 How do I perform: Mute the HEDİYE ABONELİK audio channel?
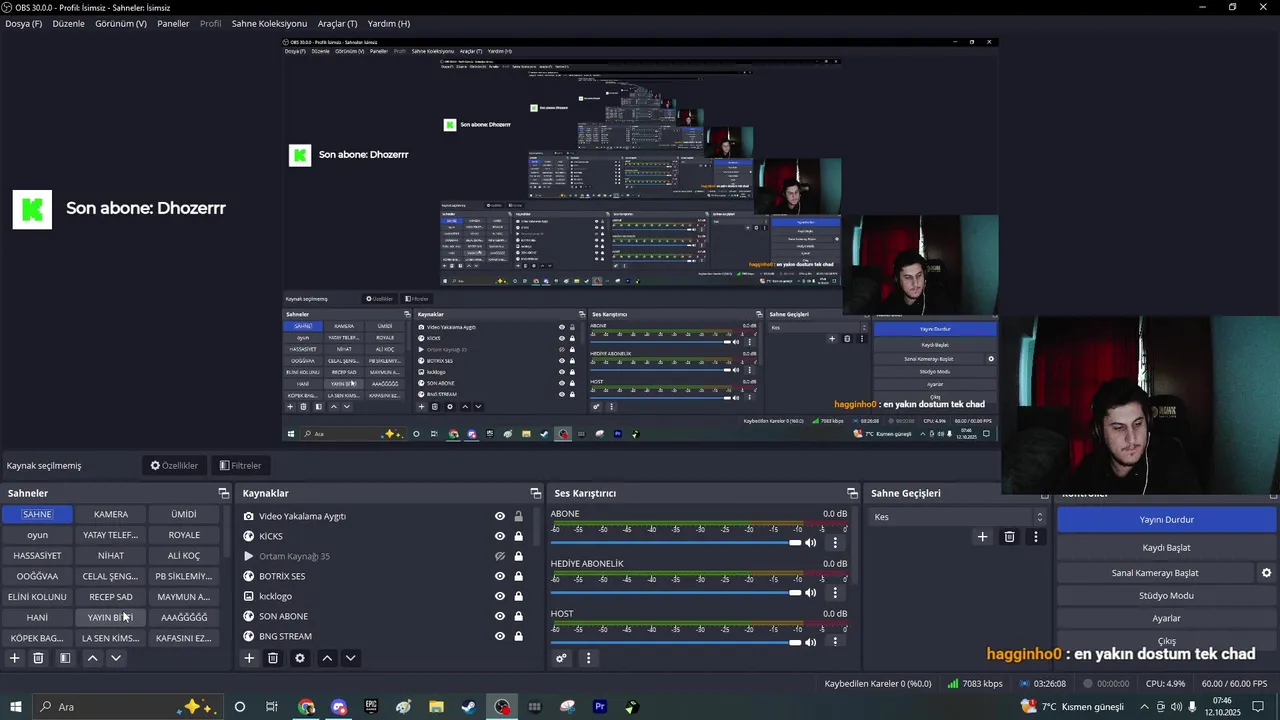click(x=811, y=593)
